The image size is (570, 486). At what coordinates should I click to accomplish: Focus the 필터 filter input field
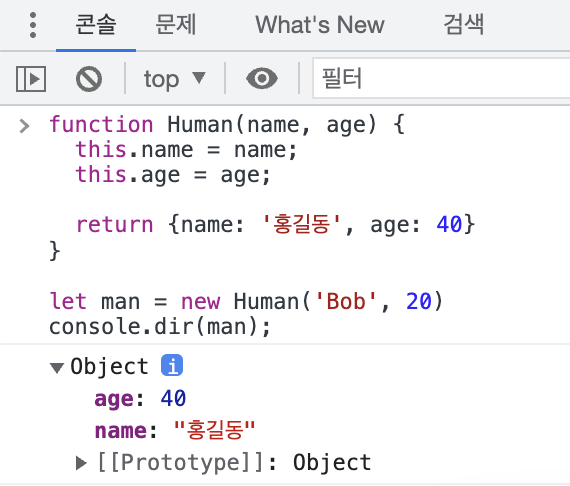441,79
